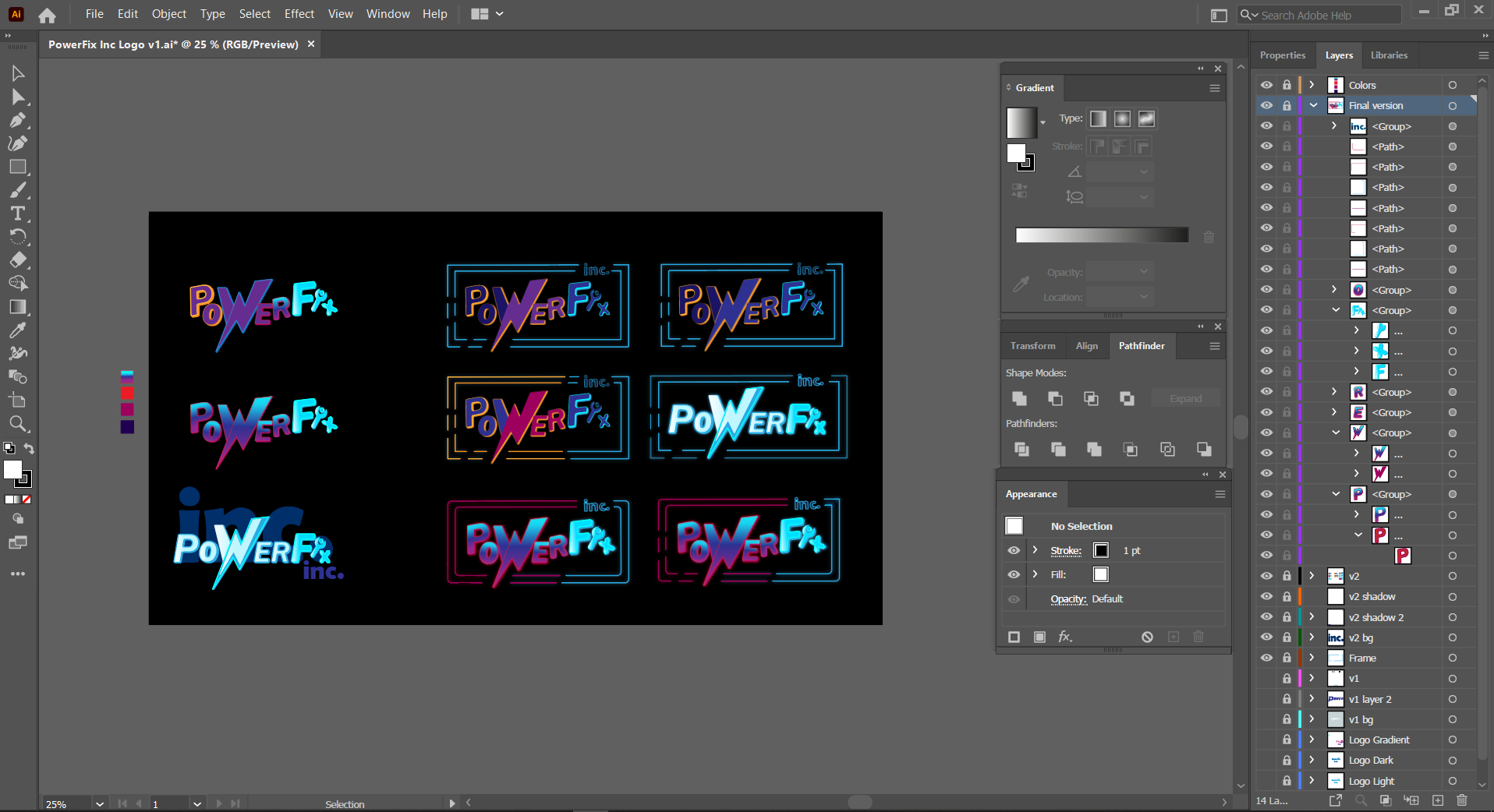
Task: Select the Gradient tool in toolbar
Action: click(18, 307)
